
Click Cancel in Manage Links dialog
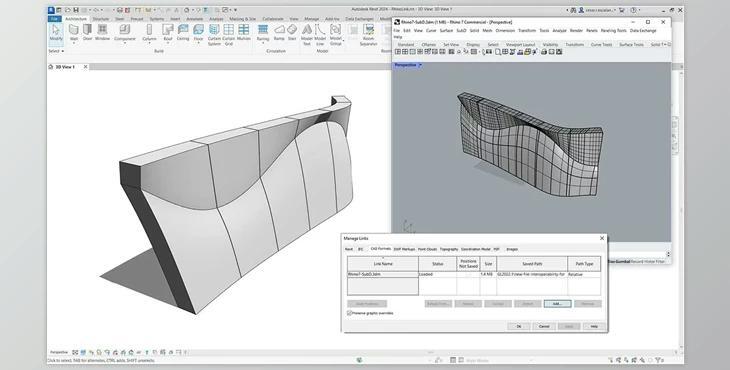pos(544,327)
